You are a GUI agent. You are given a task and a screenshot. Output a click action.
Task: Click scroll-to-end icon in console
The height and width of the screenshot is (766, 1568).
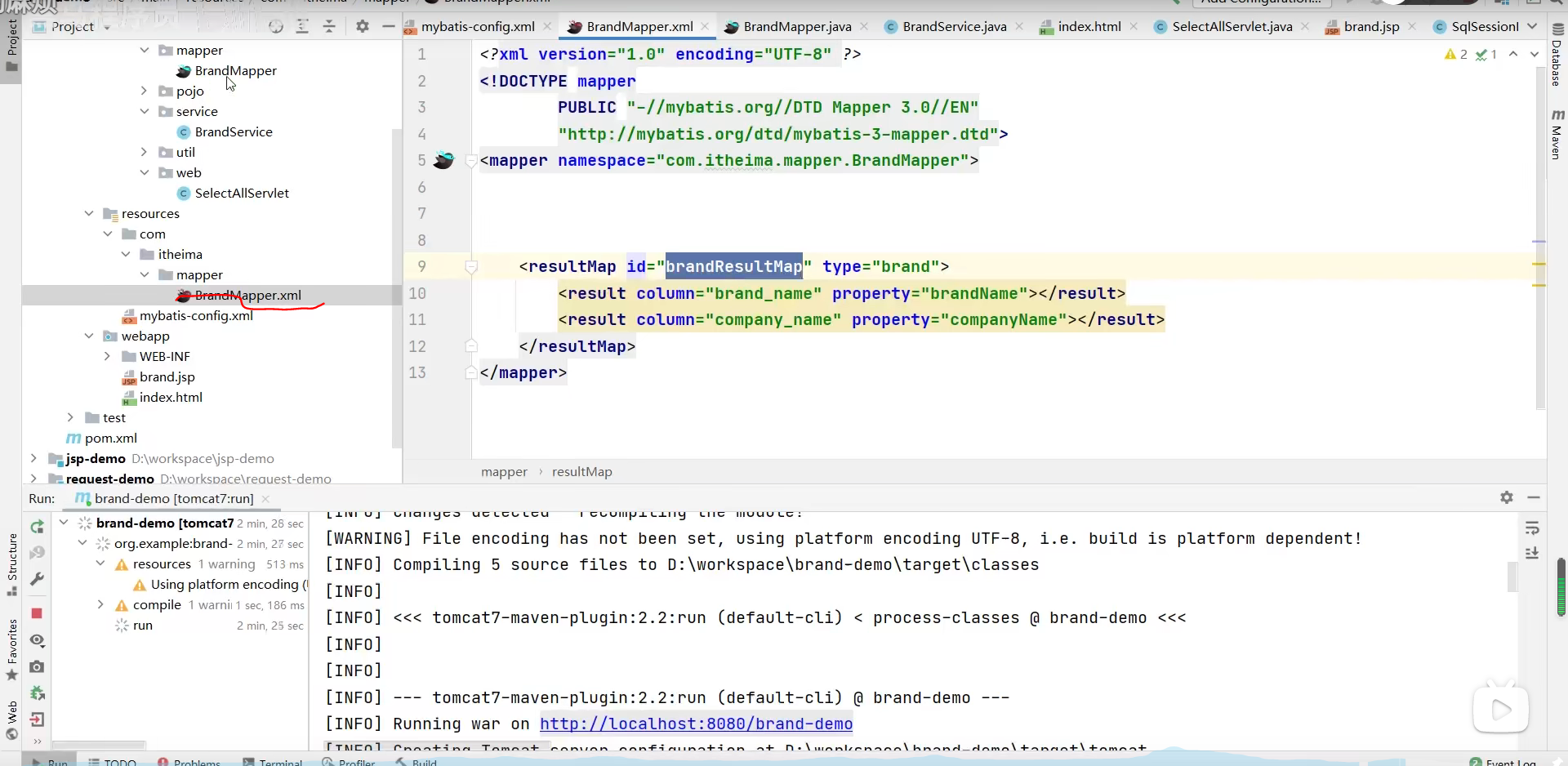[x=1532, y=554]
